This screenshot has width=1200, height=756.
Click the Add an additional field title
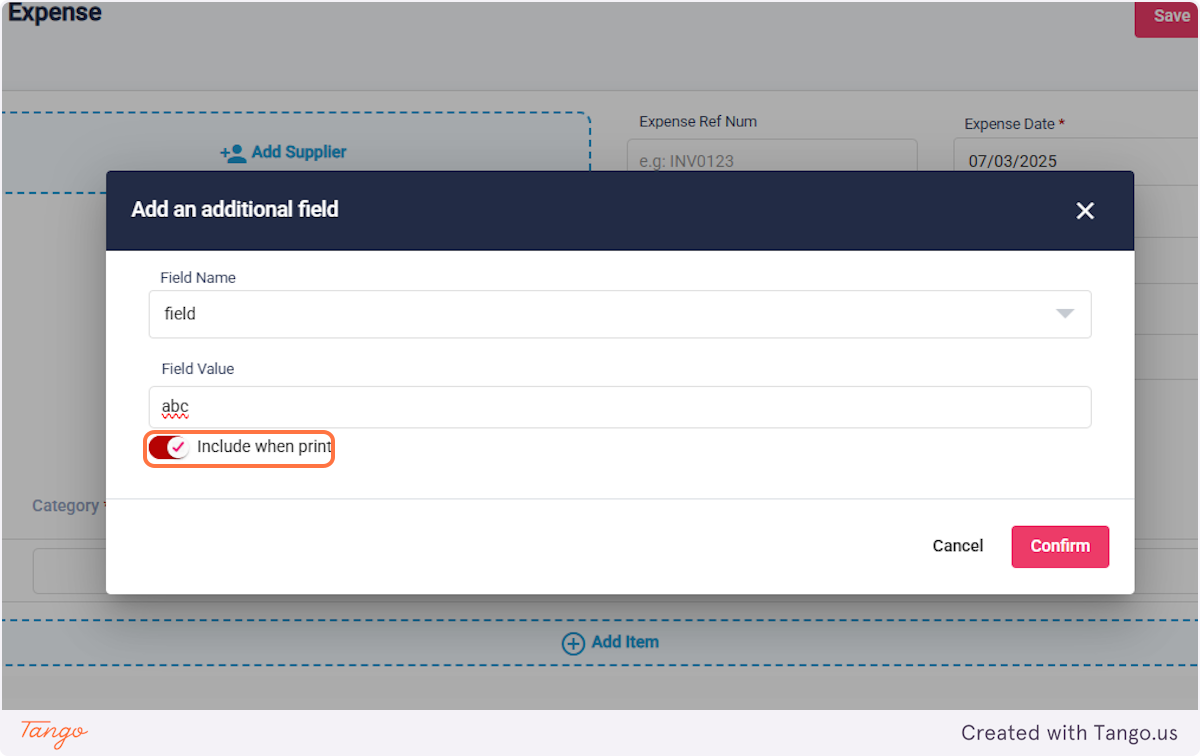point(235,210)
